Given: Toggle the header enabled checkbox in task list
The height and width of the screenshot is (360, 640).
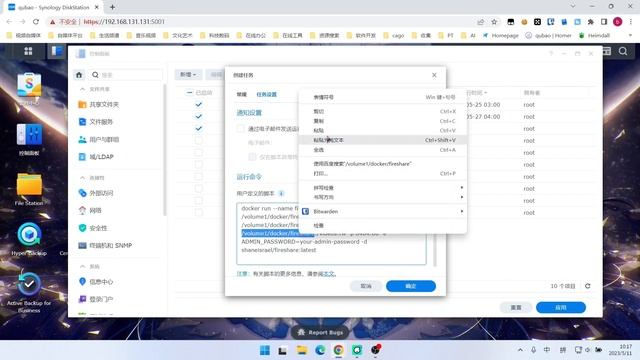Looking at the screenshot, I should pos(189,93).
